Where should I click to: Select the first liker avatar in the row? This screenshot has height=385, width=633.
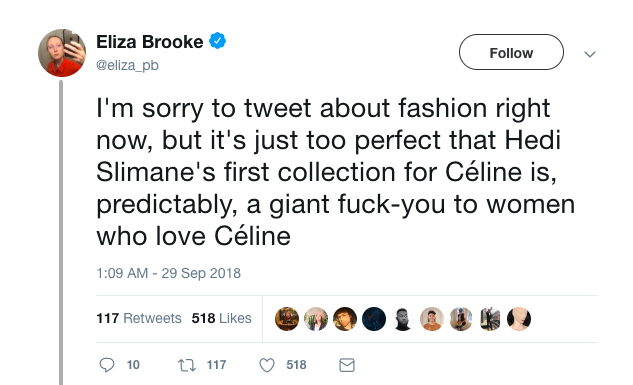(x=287, y=319)
